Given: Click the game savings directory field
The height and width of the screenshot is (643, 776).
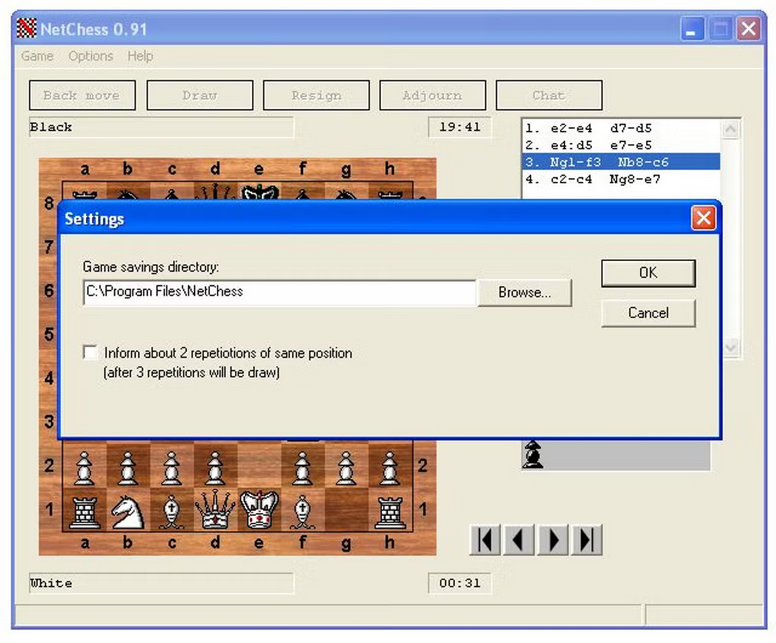Looking at the screenshot, I should pyautogui.click(x=278, y=292).
